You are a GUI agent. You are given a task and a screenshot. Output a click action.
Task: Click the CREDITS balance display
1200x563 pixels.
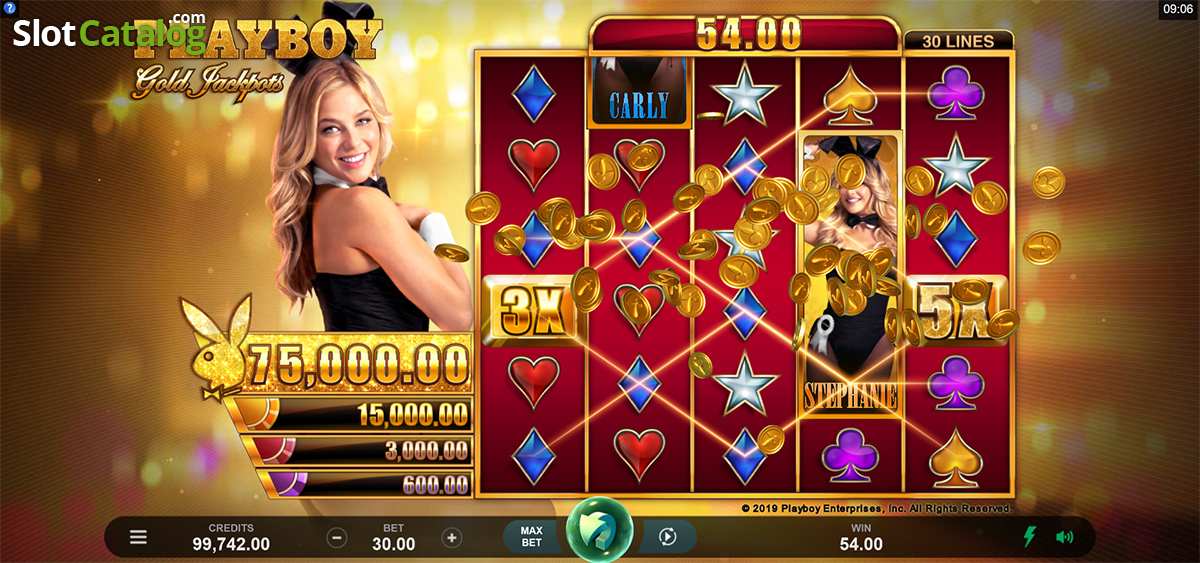(231, 537)
